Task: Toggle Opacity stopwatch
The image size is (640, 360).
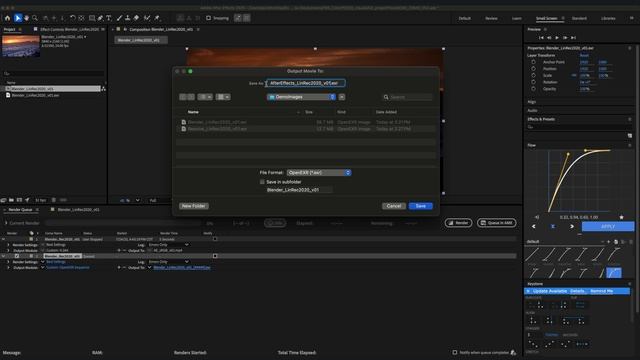Action: point(533,89)
